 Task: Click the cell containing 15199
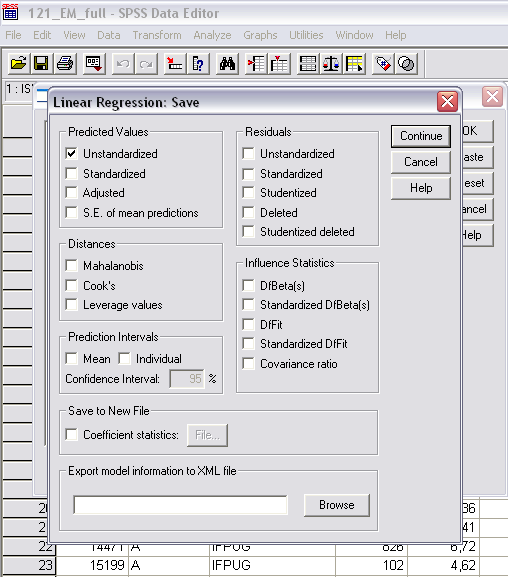tap(92, 565)
